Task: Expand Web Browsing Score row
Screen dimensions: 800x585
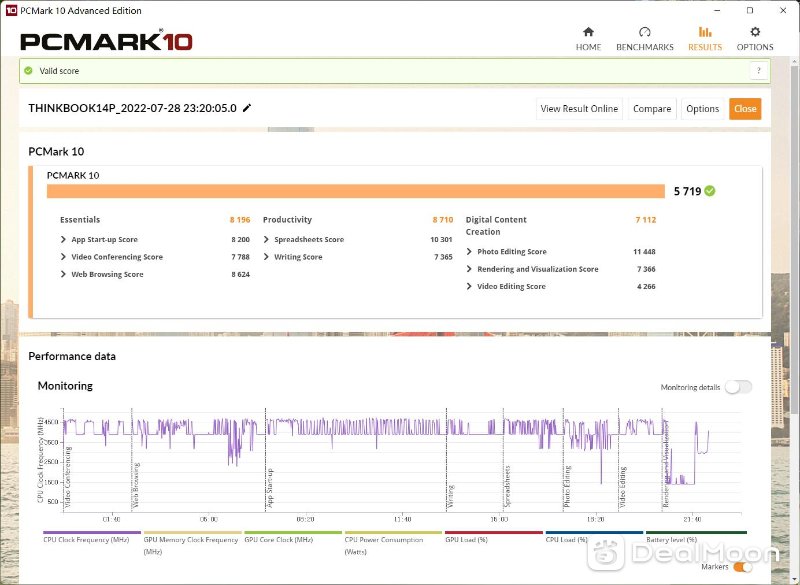Action: [63, 274]
